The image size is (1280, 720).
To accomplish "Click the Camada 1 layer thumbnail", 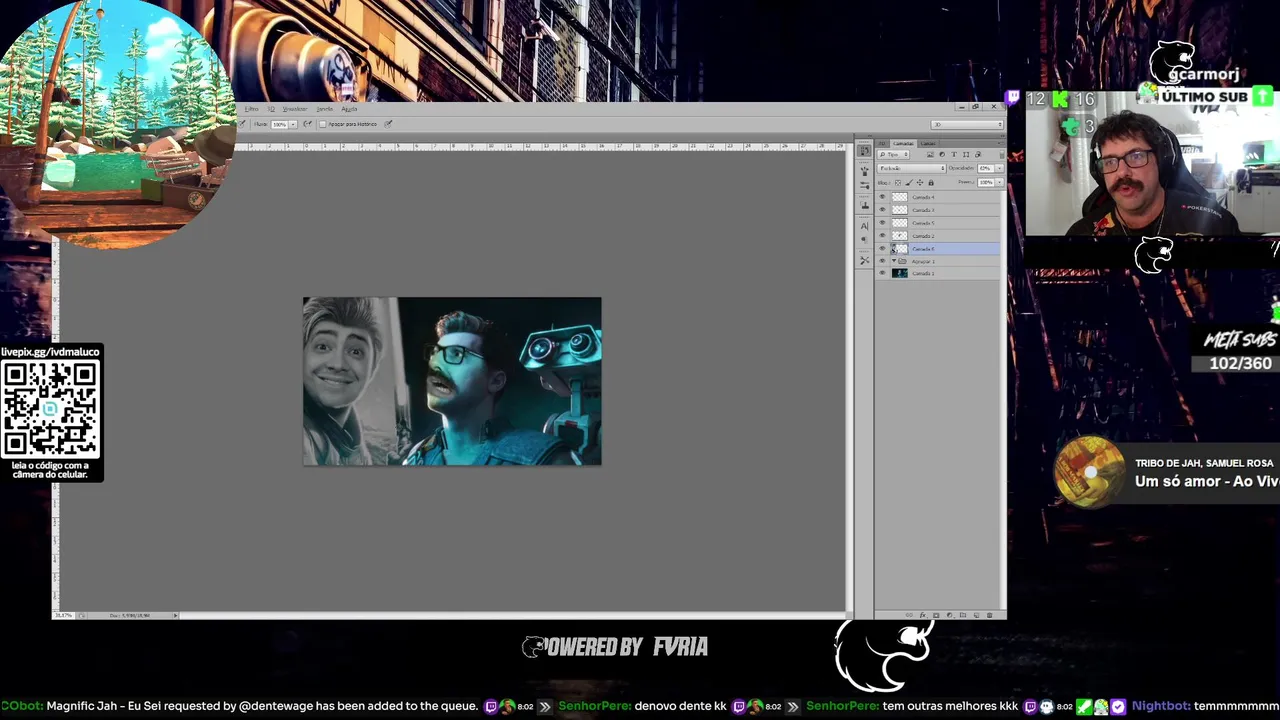I will click(x=900, y=273).
